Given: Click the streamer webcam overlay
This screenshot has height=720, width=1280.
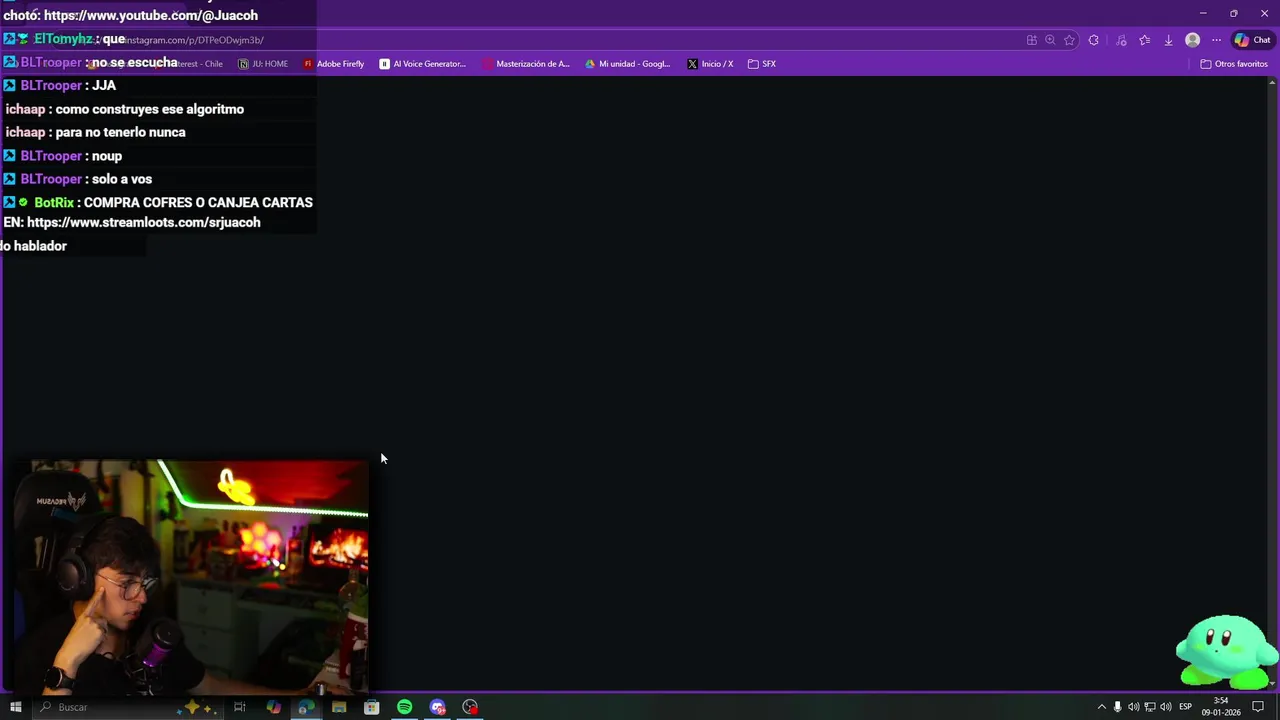Looking at the screenshot, I should [192, 576].
